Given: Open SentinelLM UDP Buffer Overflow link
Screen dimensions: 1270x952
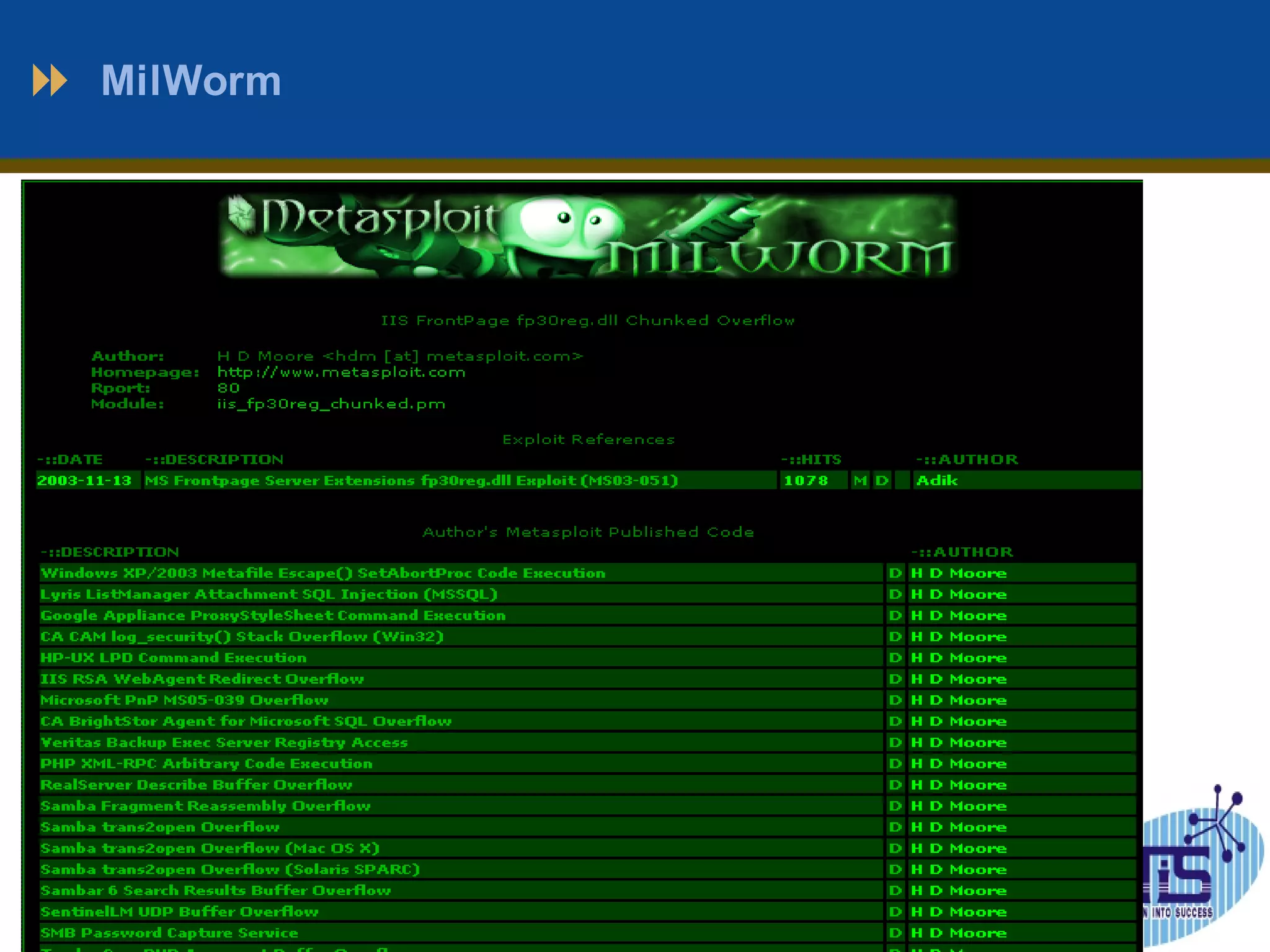Looking at the screenshot, I should pos(179,912).
